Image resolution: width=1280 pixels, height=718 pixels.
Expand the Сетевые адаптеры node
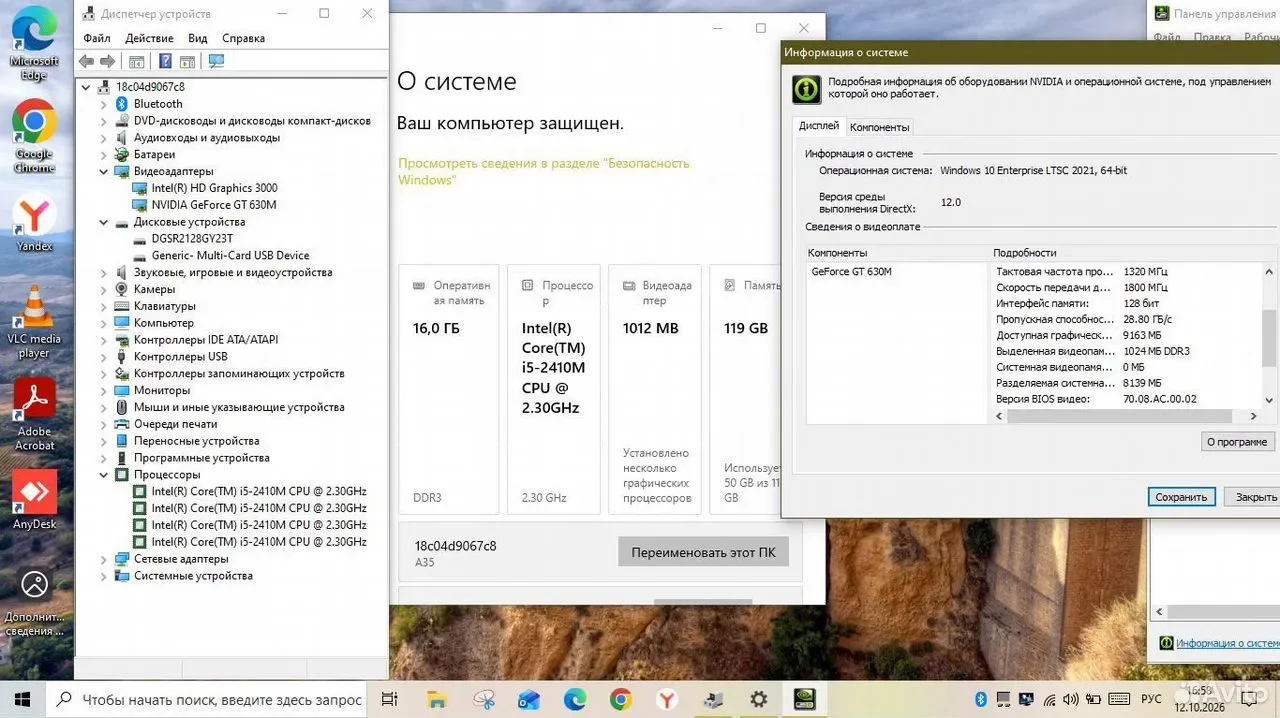pos(104,558)
